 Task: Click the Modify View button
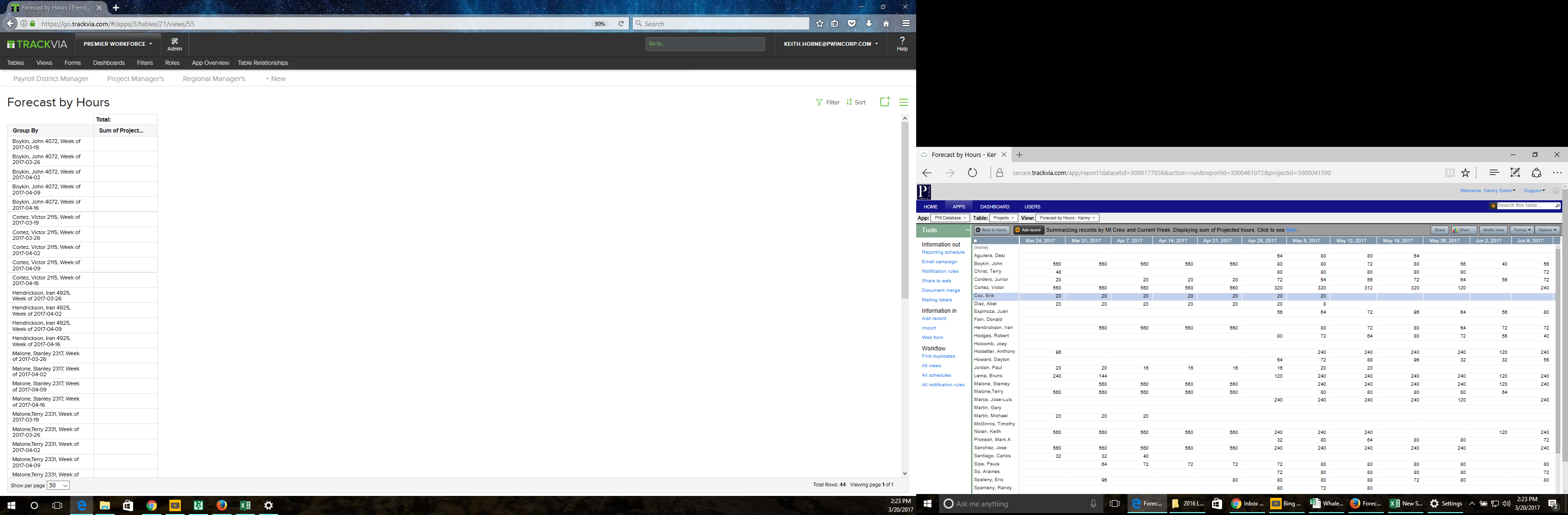click(1493, 230)
